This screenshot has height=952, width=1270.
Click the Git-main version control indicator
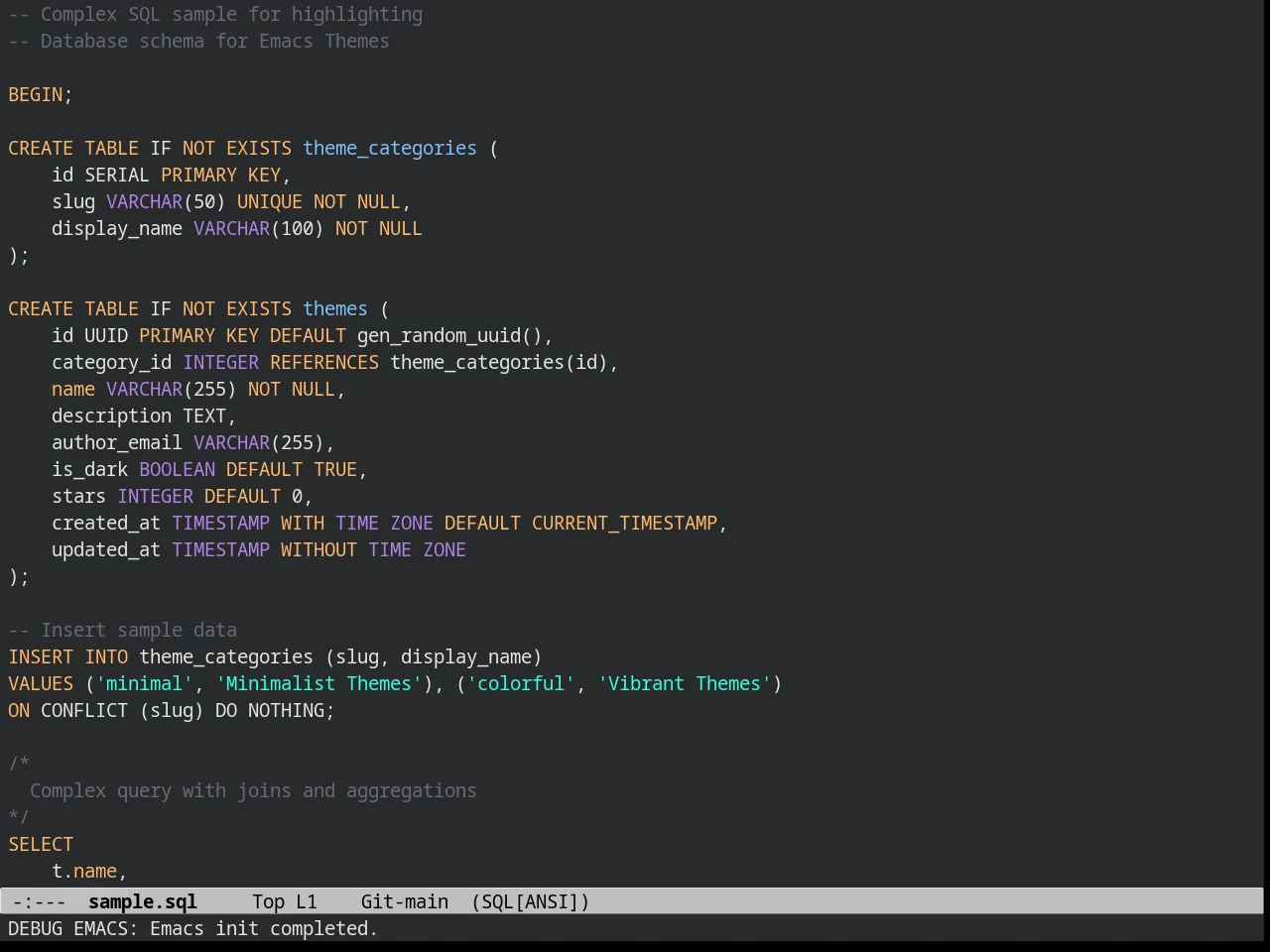coord(405,901)
